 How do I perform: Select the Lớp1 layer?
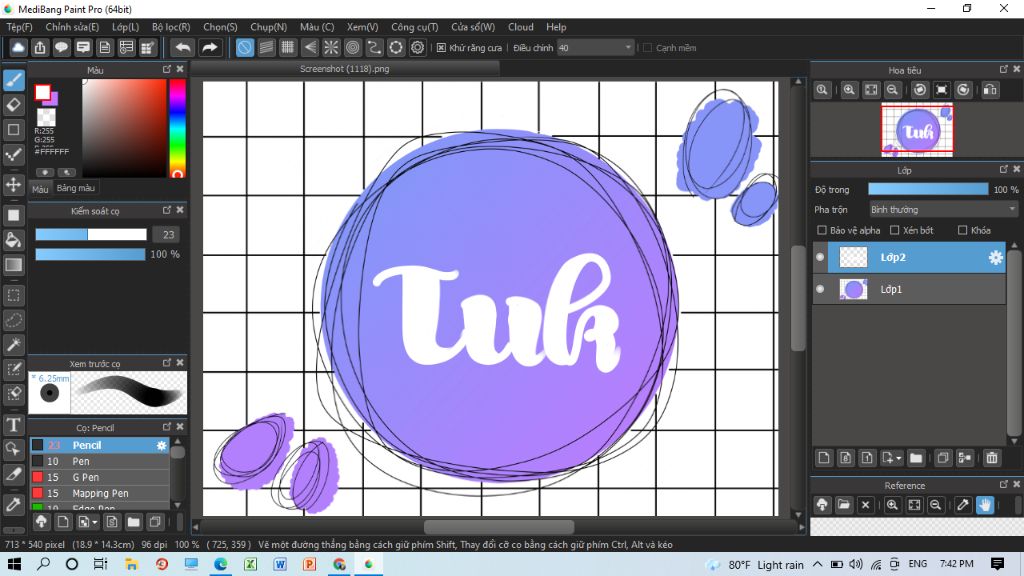(909, 289)
